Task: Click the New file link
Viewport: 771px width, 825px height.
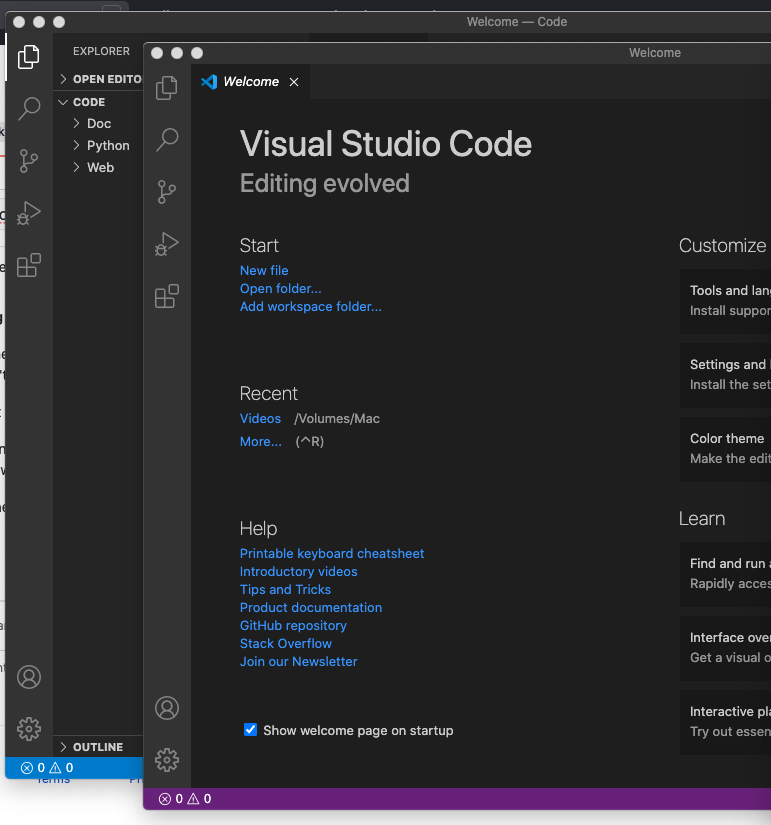Action: tap(264, 271)
